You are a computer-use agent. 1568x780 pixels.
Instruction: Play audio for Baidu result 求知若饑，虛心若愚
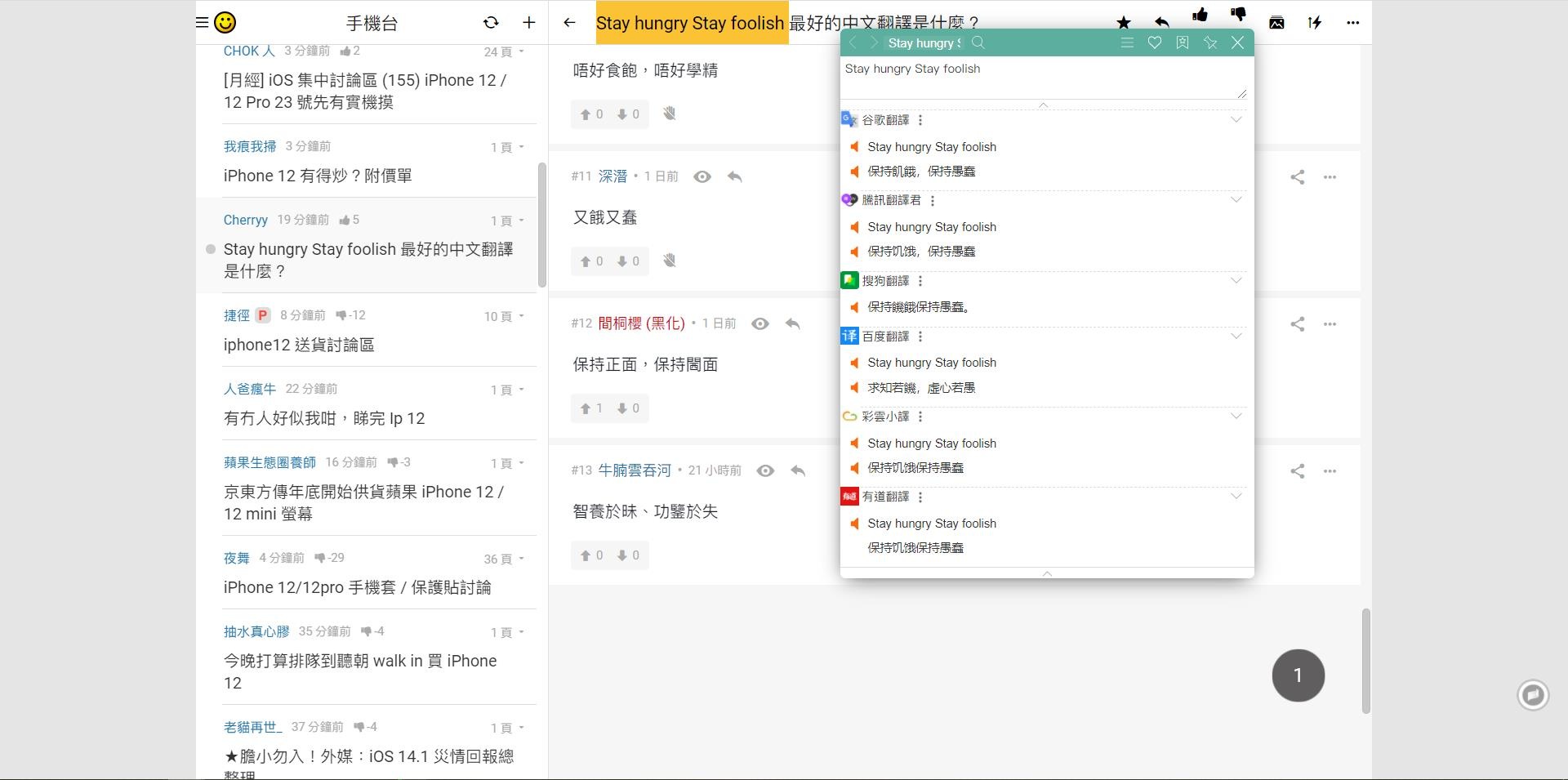(x=854, y=388)
